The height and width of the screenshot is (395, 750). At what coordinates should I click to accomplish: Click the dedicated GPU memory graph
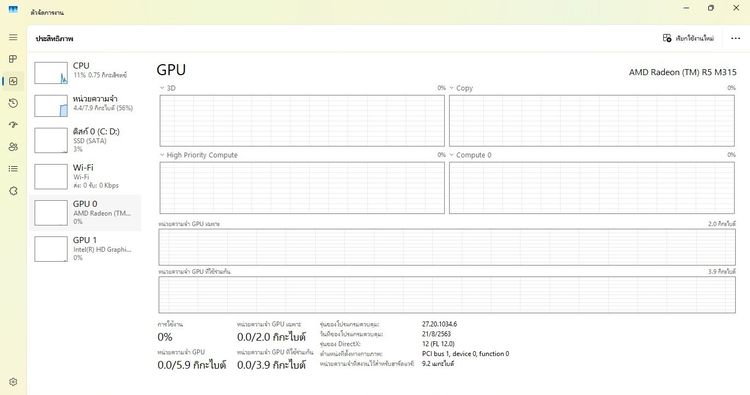click(447, 247)
